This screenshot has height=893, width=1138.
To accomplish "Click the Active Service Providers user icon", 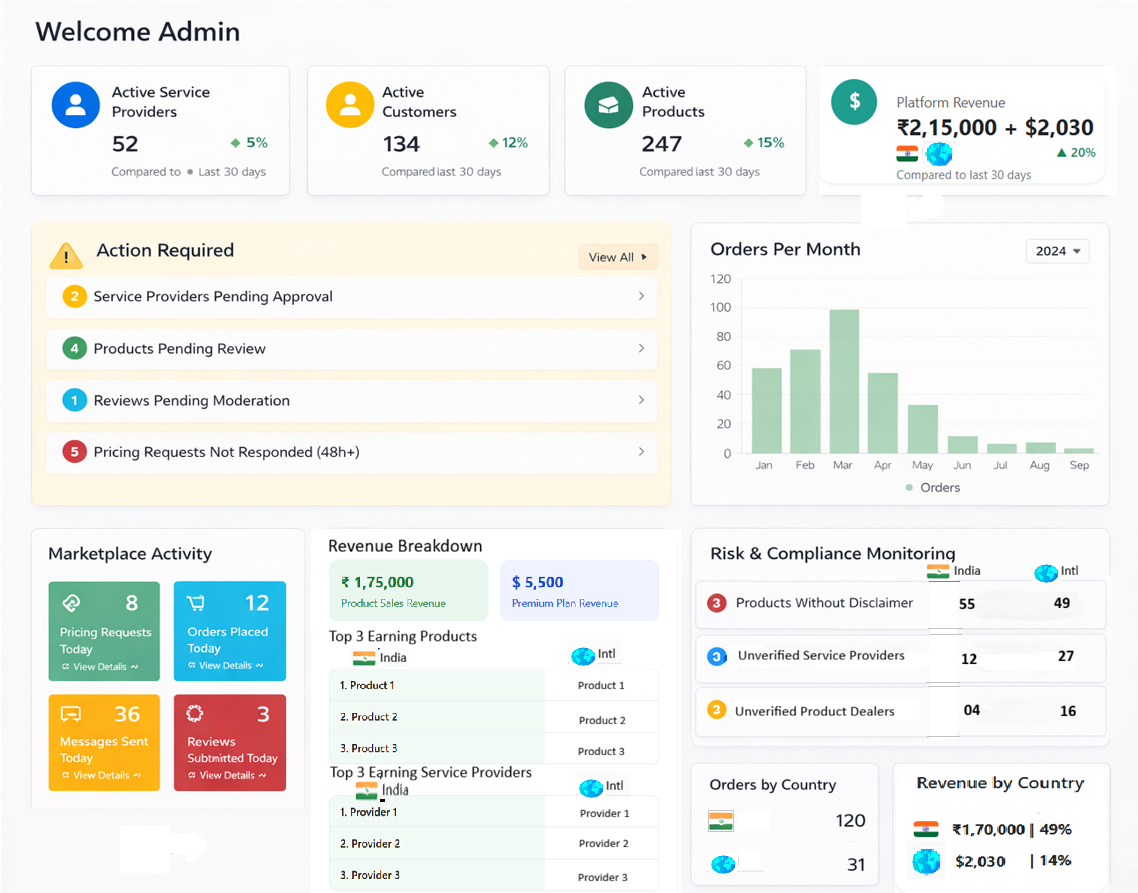I will coord(76,105).
